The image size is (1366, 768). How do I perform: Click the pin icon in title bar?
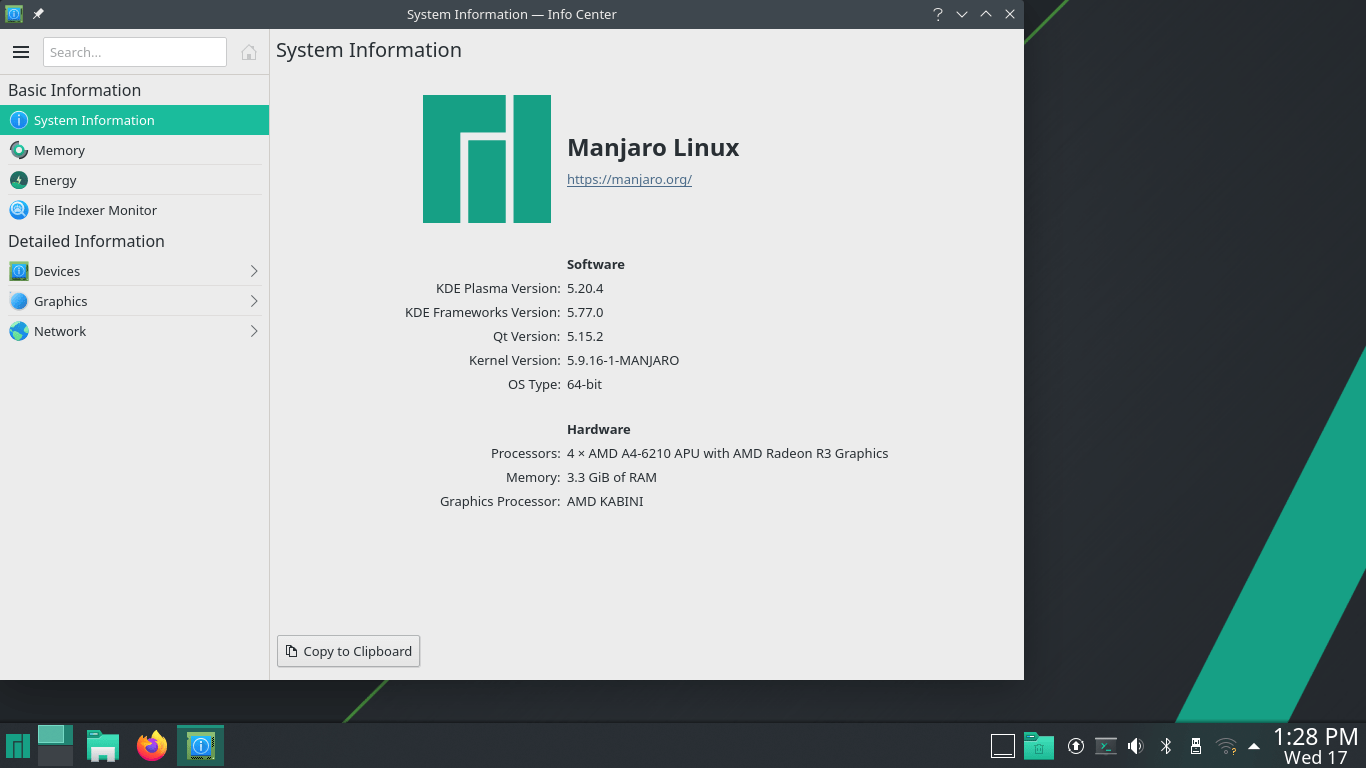coord(38,14)
